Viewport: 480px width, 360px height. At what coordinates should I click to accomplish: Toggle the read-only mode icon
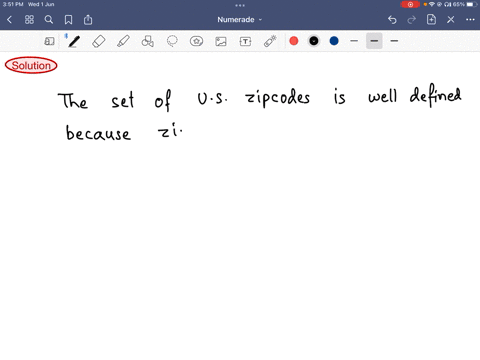pyautogui.click(x=49, y=41)
